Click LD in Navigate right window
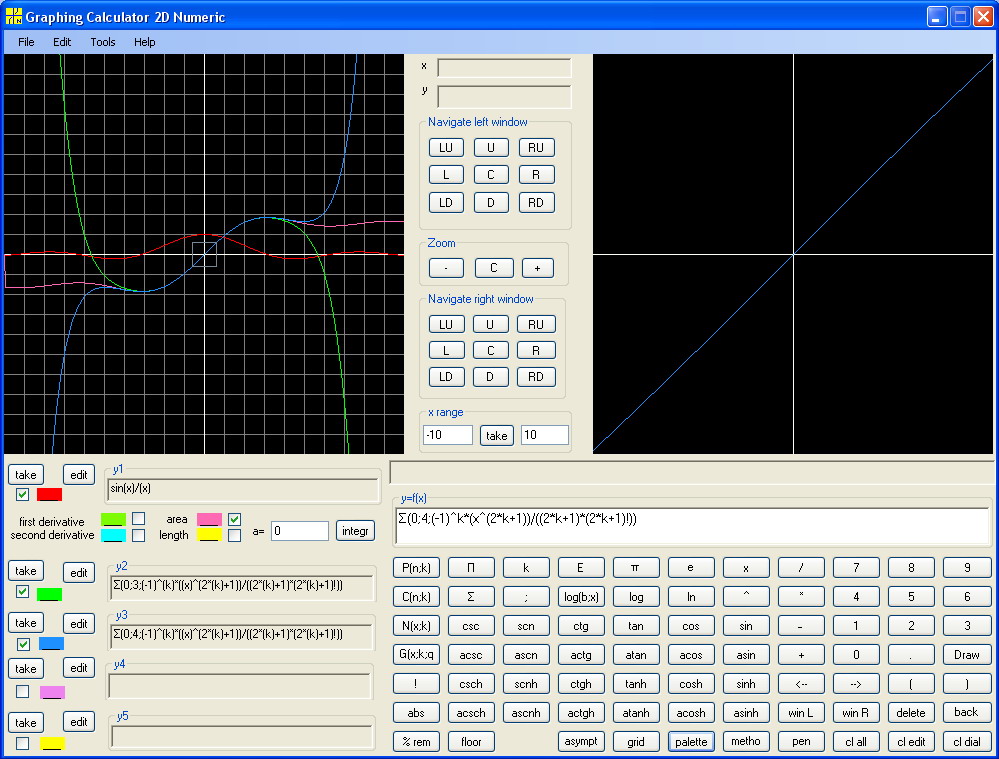The width and height of the screenshot is (999, 759). click(446, 377)
